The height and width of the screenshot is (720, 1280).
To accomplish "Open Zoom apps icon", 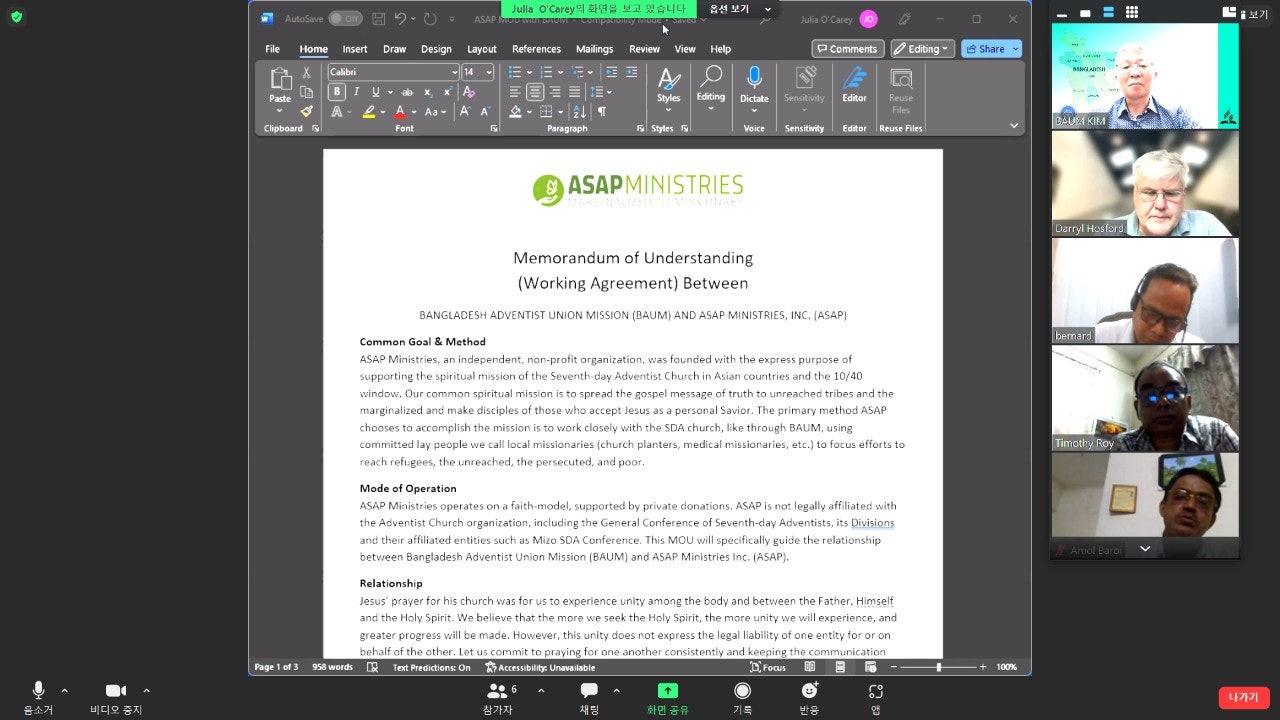I will (876, 691).
